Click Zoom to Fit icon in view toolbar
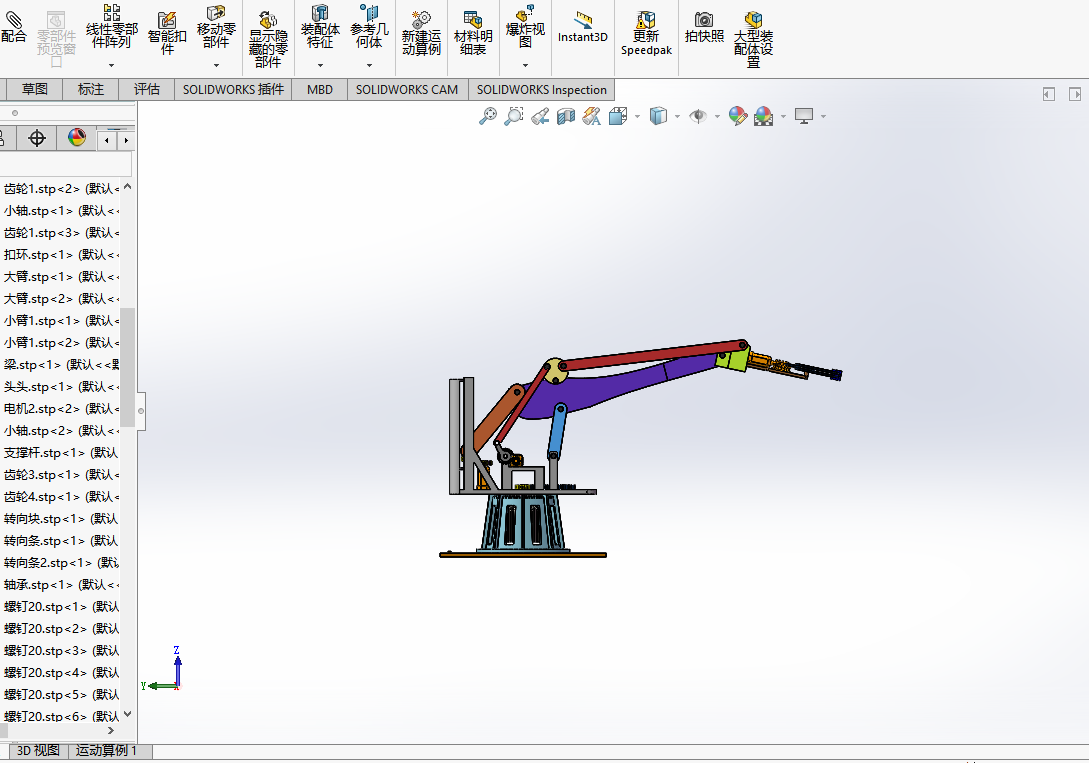1089x763 pixels. (488, 116)
